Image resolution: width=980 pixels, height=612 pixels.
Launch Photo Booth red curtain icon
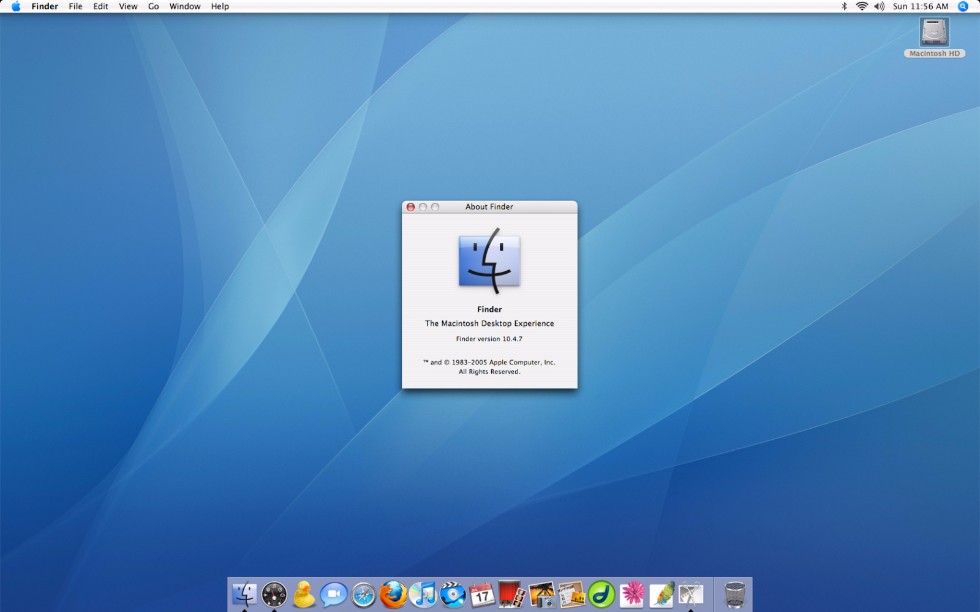coord(512,594)
